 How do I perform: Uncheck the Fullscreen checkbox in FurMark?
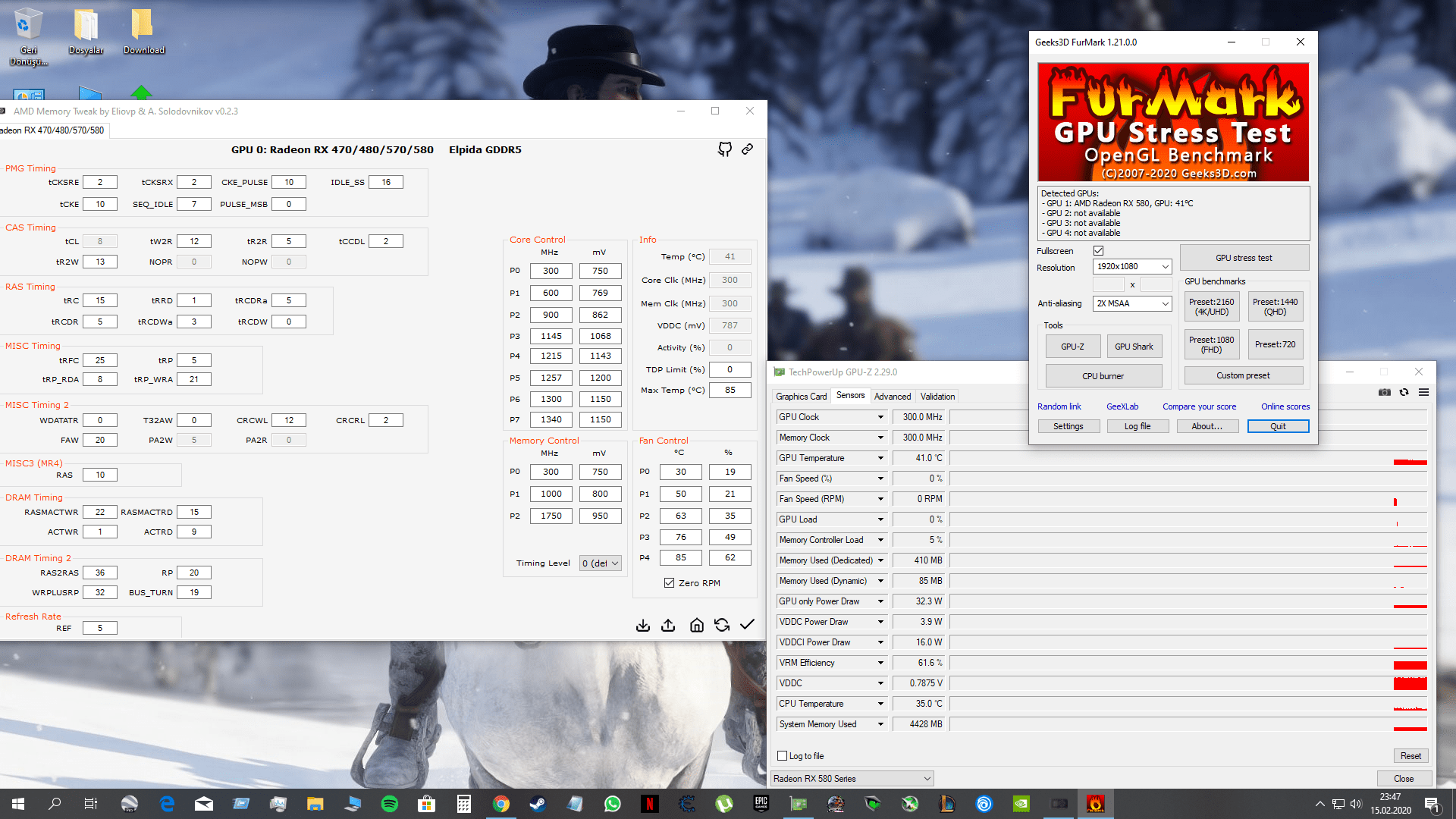[x=1098, y=251]
